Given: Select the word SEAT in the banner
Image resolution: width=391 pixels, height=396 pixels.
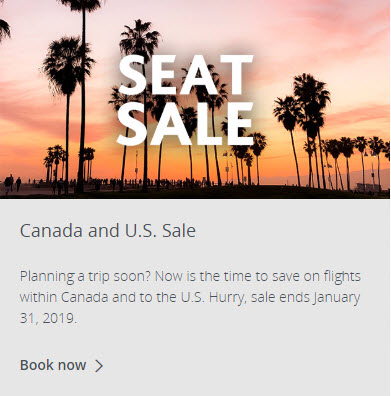Looking at the screenshot, I should [x=185, y=75].
